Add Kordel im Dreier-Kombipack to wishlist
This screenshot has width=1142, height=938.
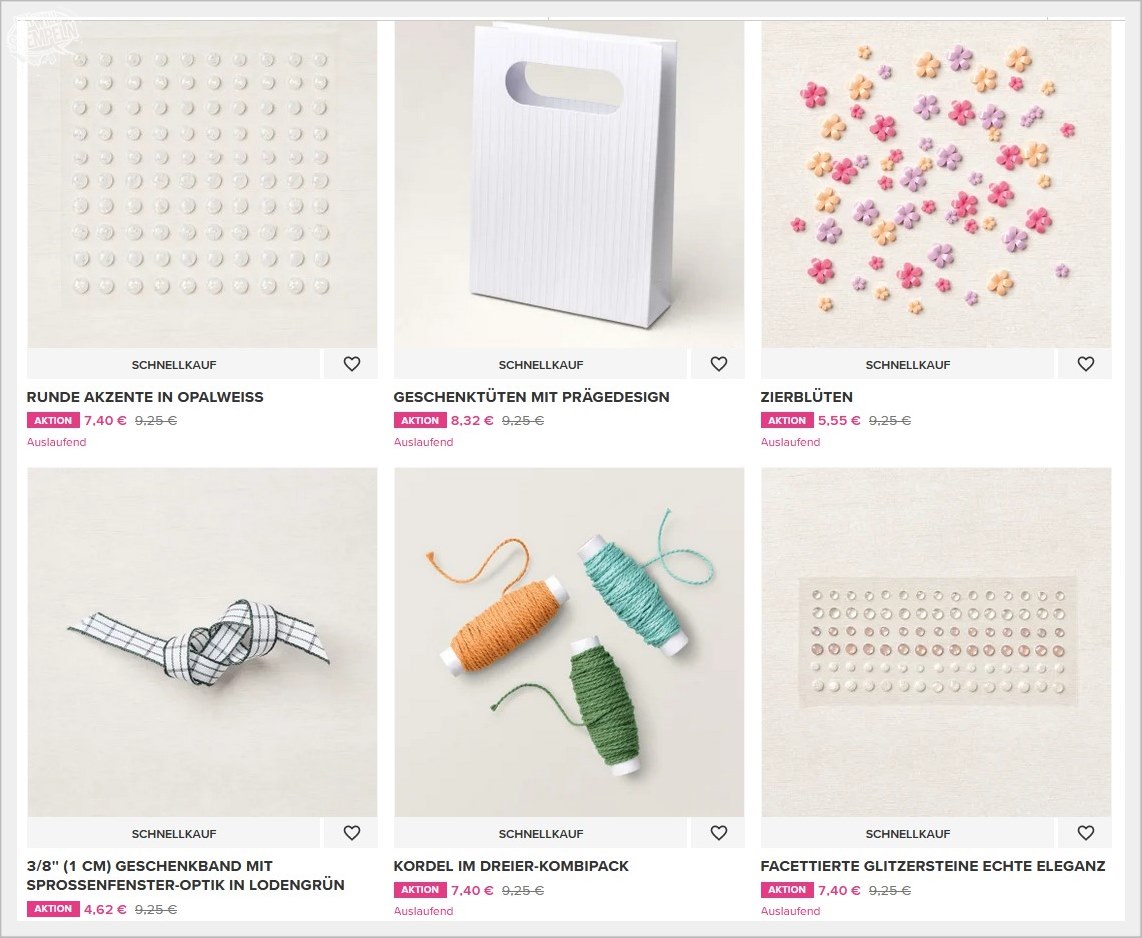coord(719,833)
